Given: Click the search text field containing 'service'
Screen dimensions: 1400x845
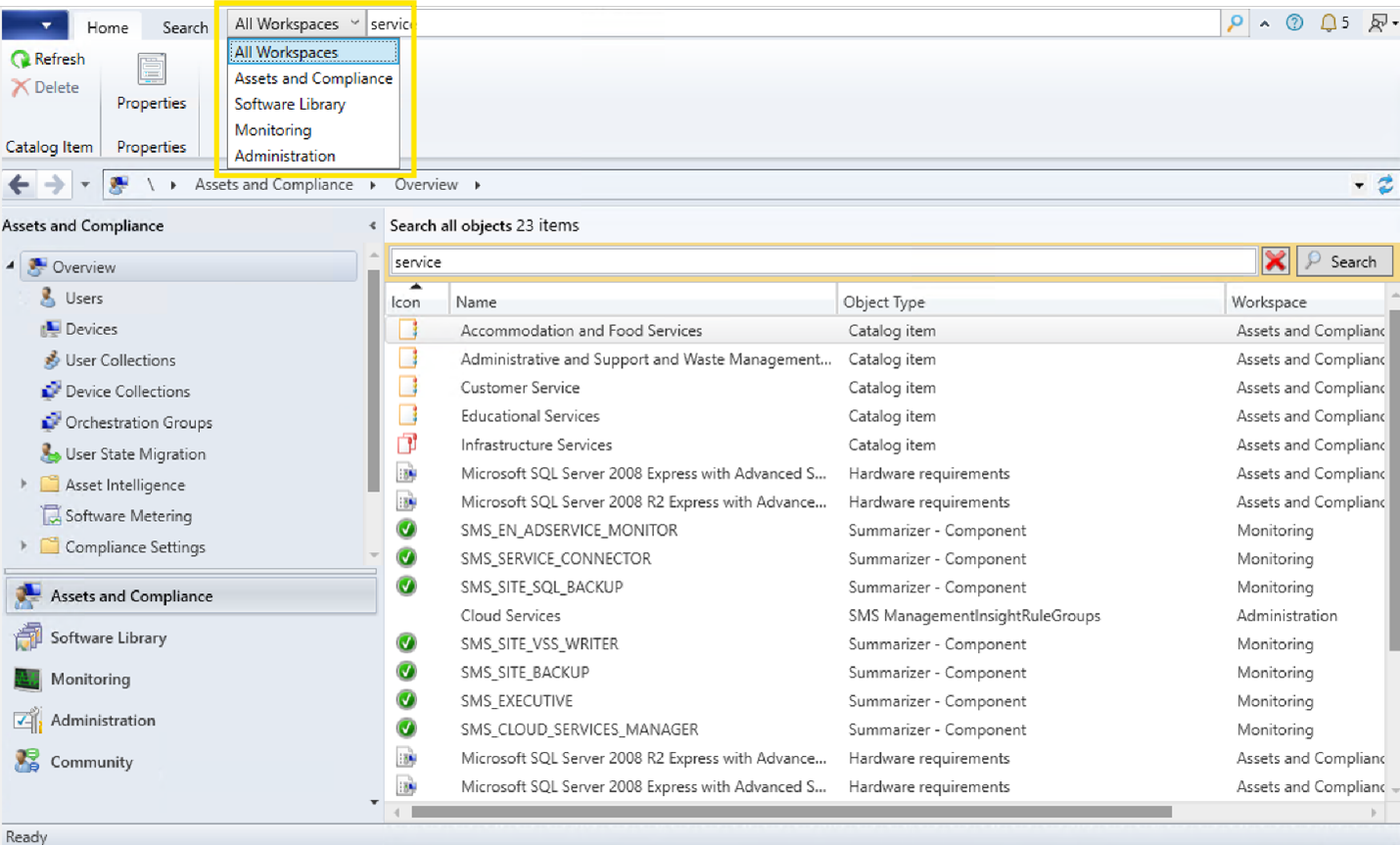Looking at the screenshot, I should coord(822,261).
